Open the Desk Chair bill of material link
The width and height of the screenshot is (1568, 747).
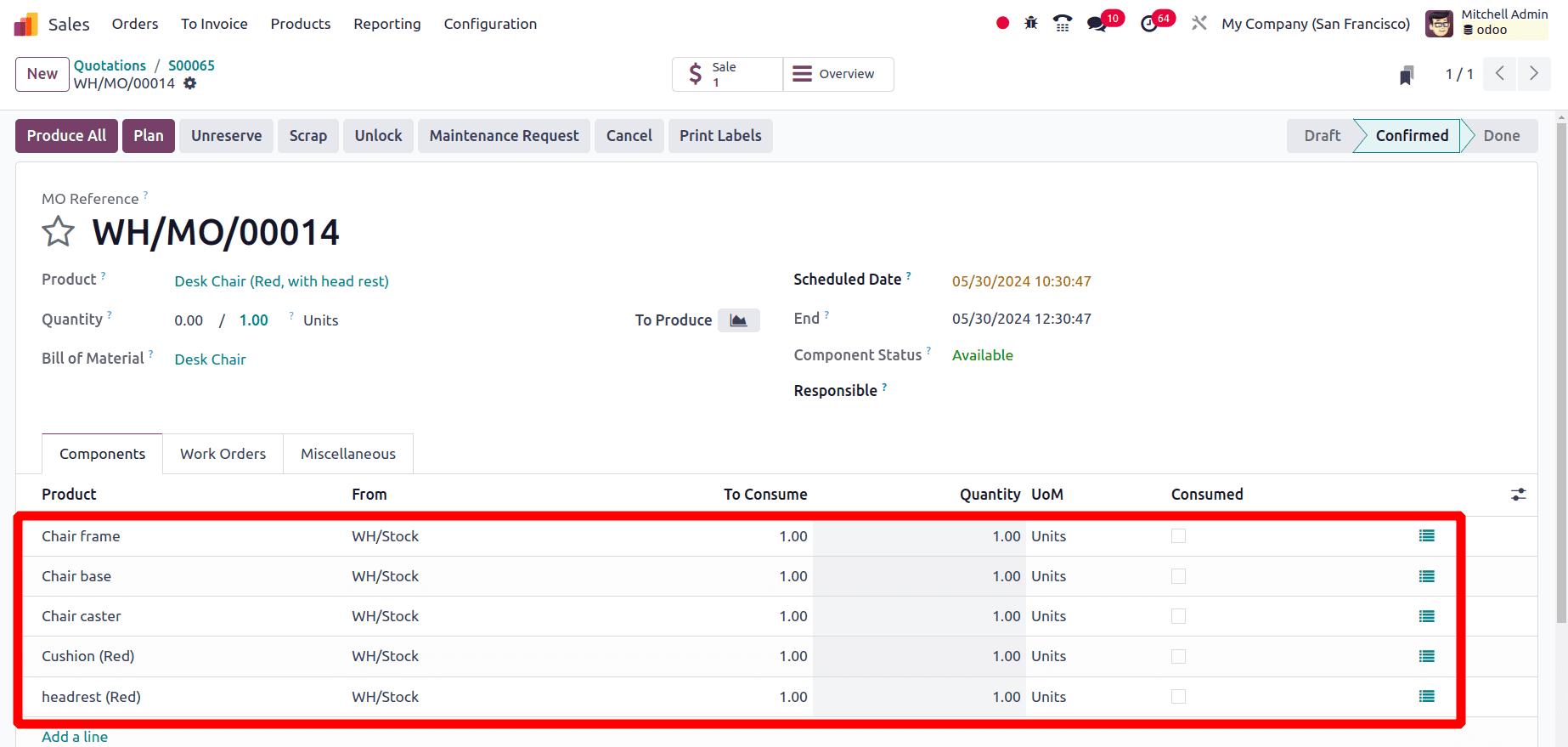[210, 359]
